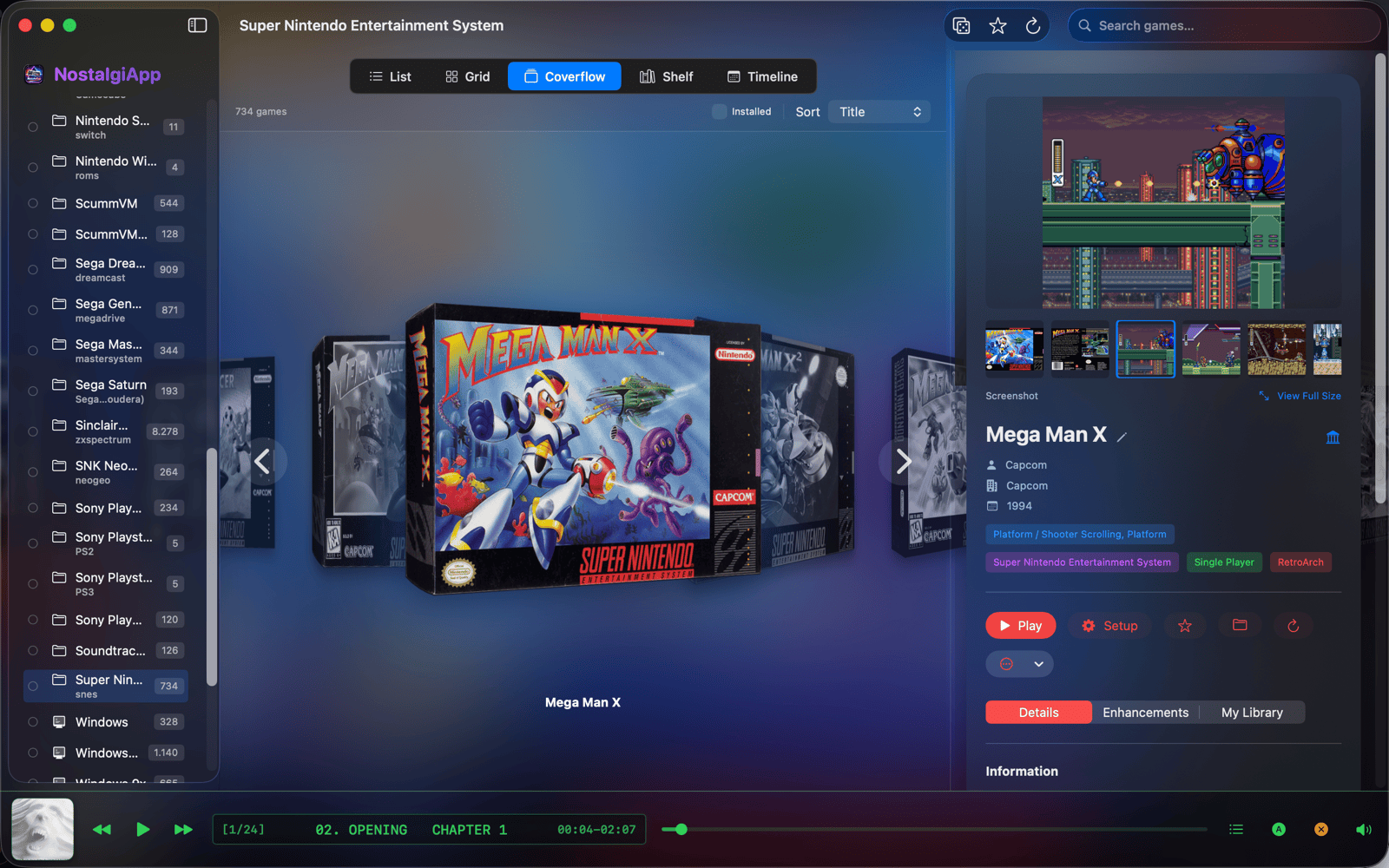Image resolution: width=1389 pixels, height=868 pixels.
Task: Show the playlist queue list icon
Action: tap(1236, 830)
